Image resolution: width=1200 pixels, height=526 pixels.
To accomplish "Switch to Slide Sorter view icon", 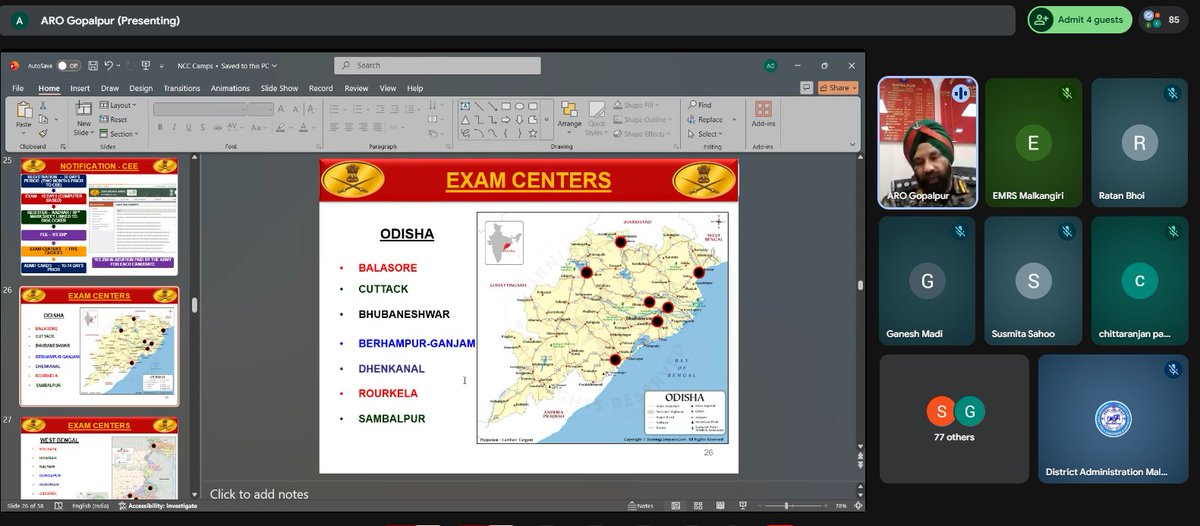I will pyautogui.click(x=698, y=505).
